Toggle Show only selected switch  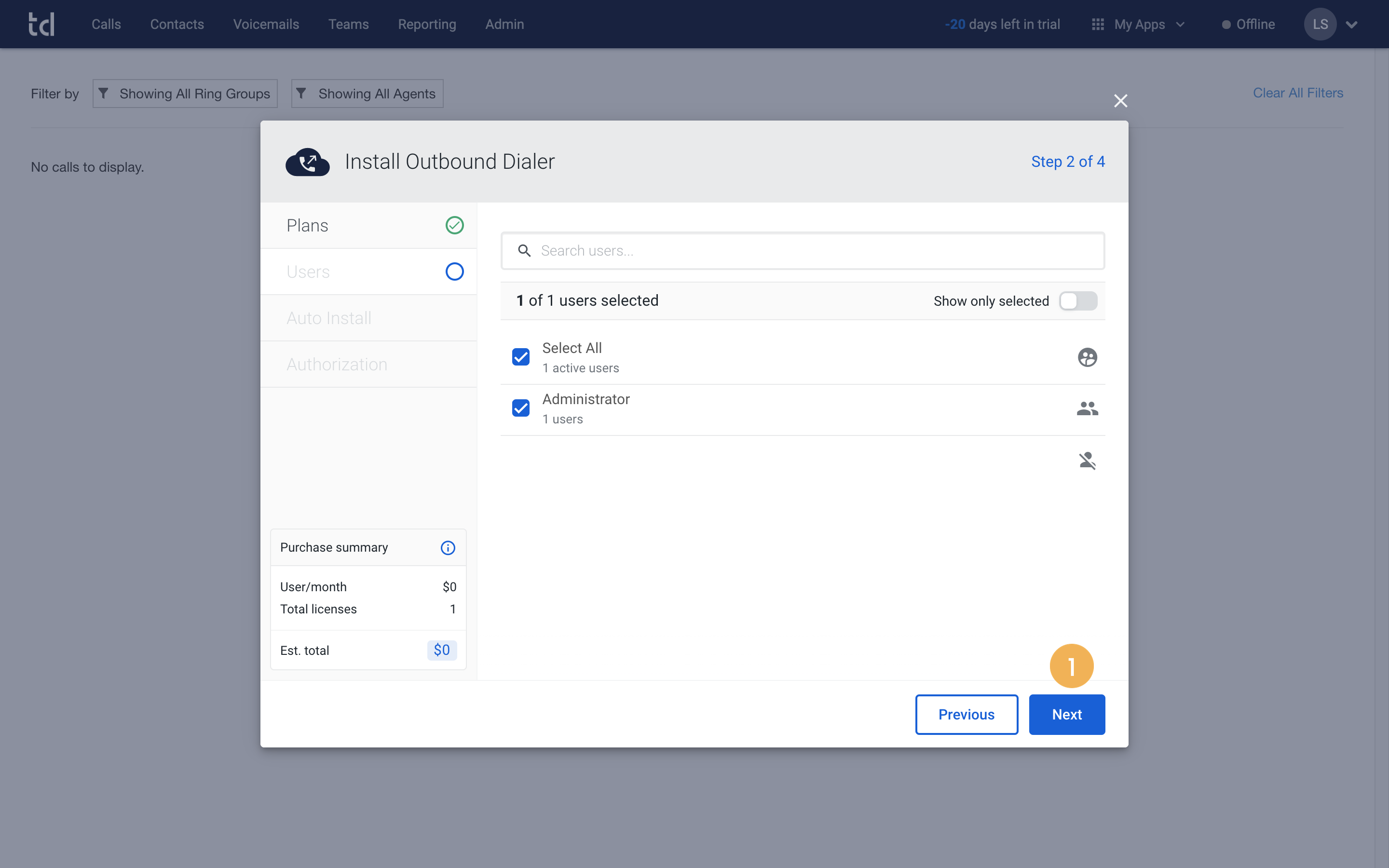pyautogui.click(x=1078, y=301)
